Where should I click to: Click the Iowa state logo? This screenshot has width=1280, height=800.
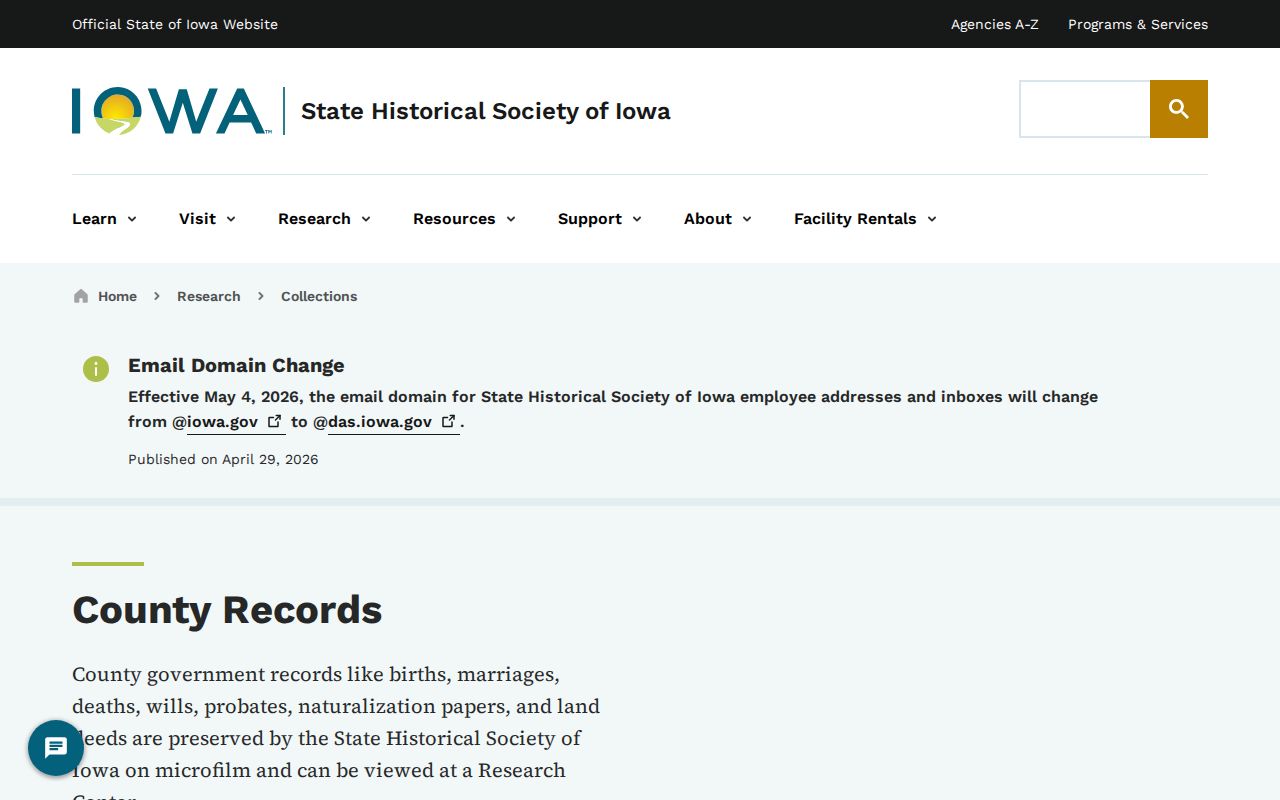point(171,111)
